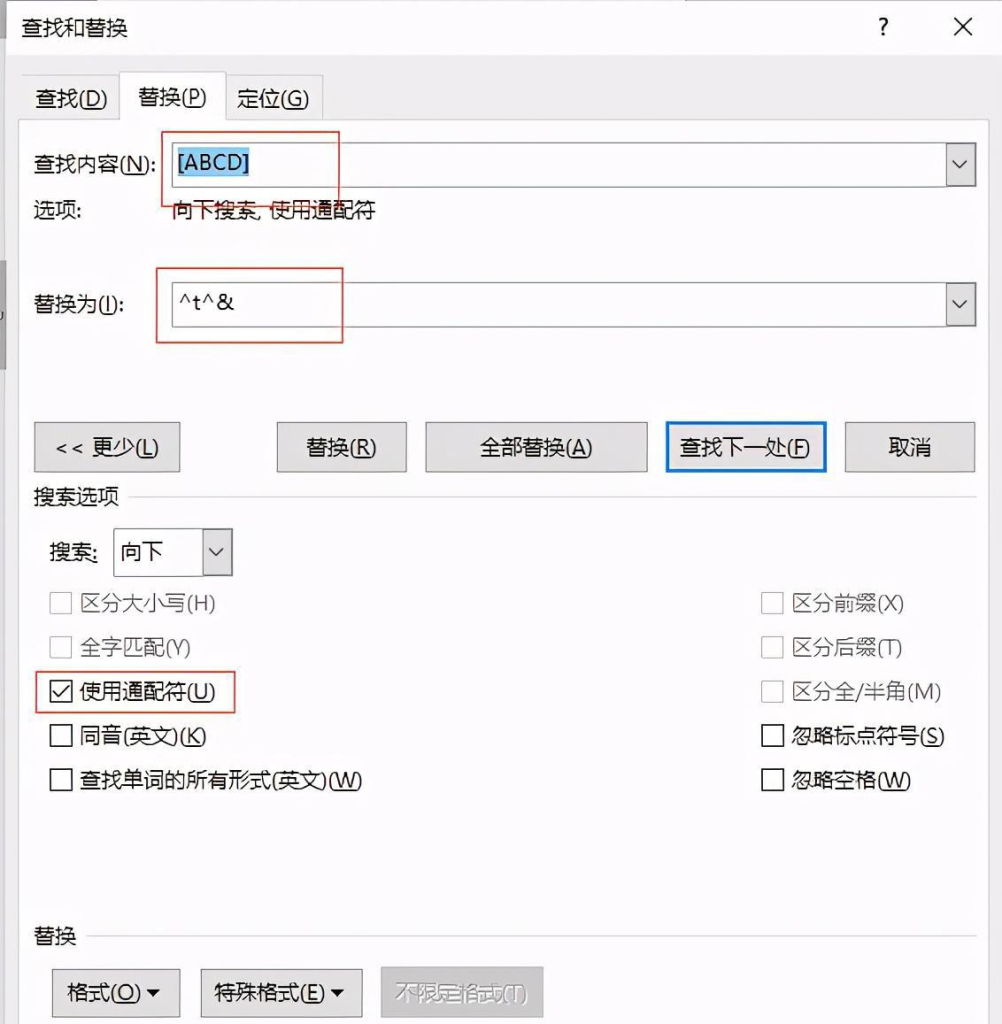Uncheck the 使用通配符(U) checkbox
The image size is (1002, 1024).
(60, 691)
